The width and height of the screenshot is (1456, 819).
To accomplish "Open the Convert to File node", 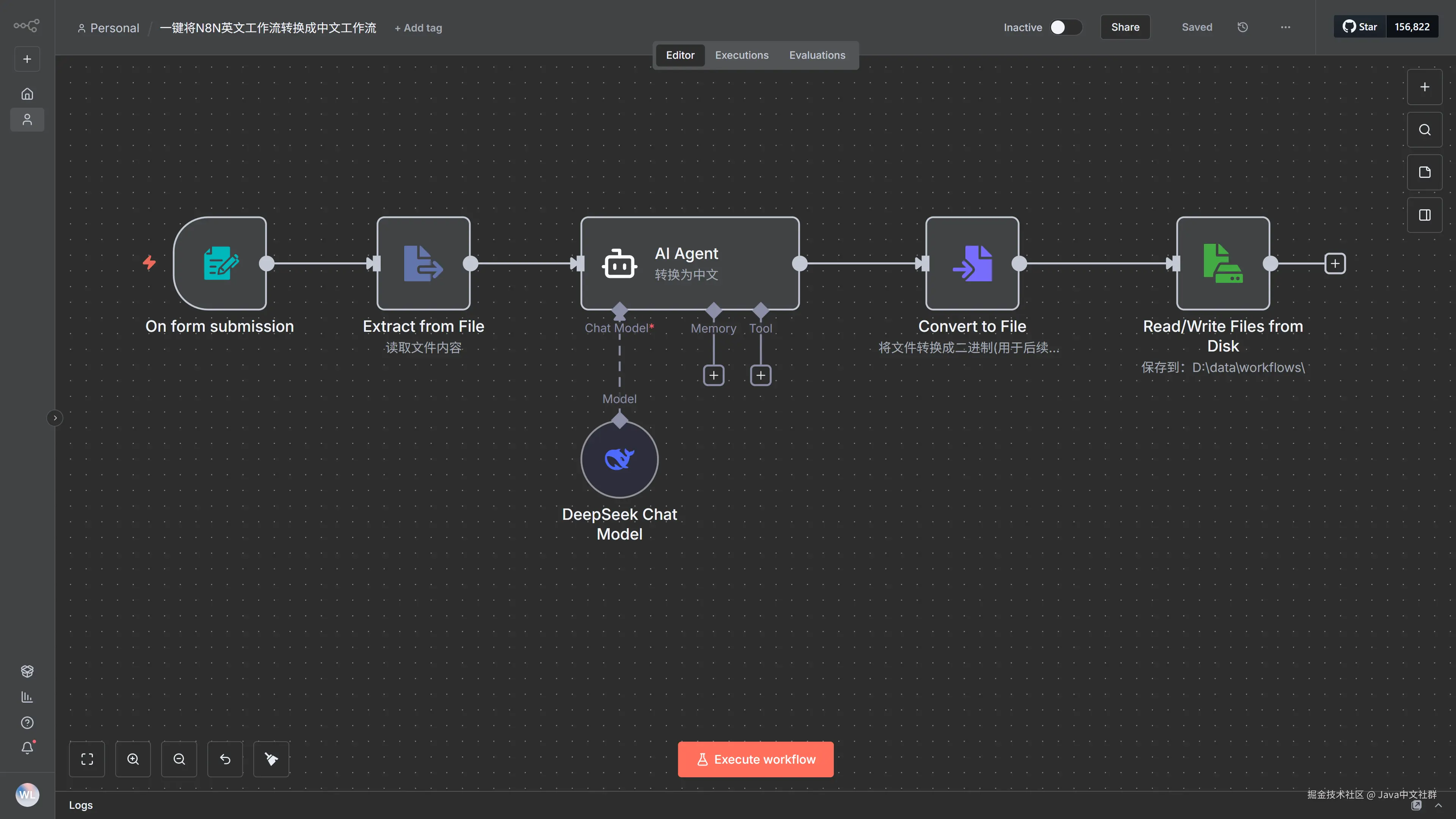I will (972, 264).
